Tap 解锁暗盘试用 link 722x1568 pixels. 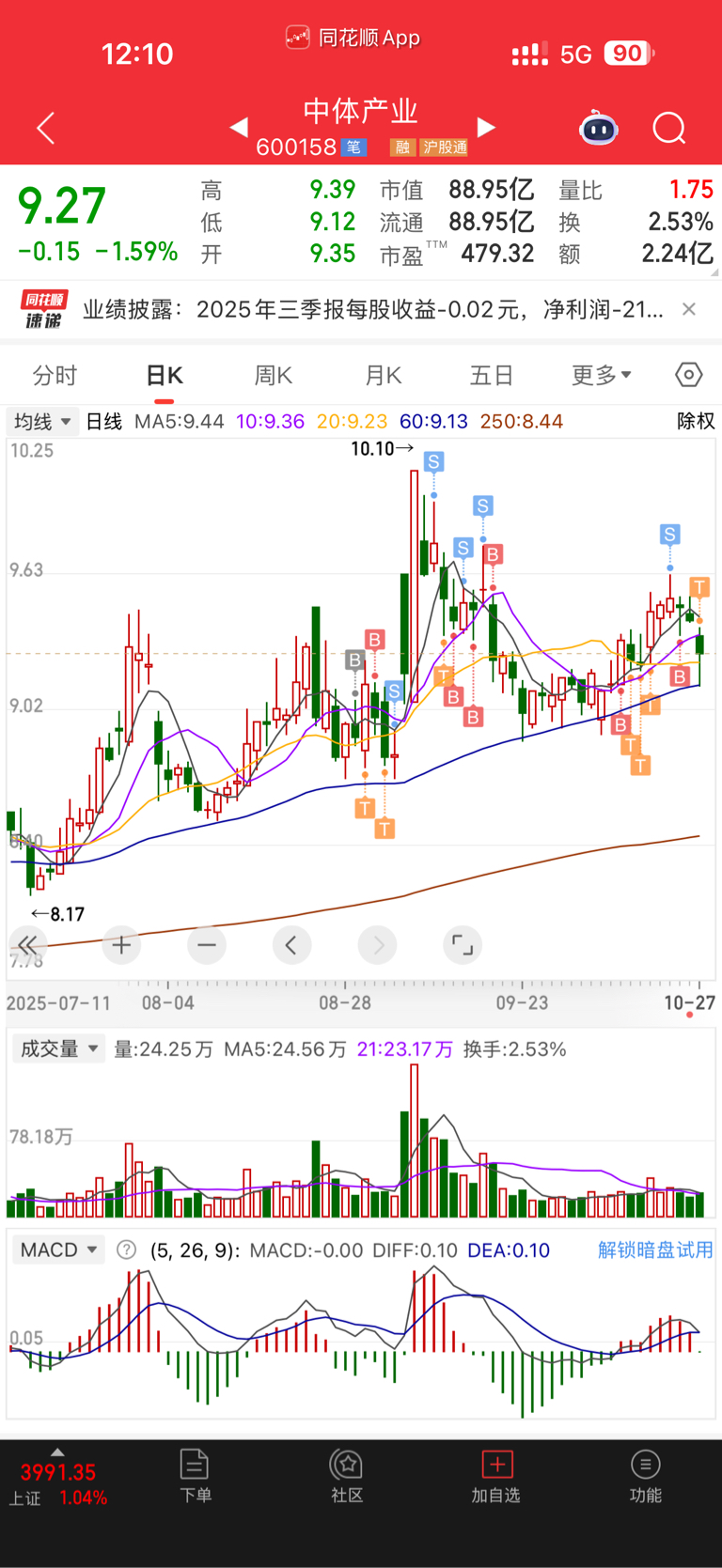pyautogui.click(x=655, y=1250)
